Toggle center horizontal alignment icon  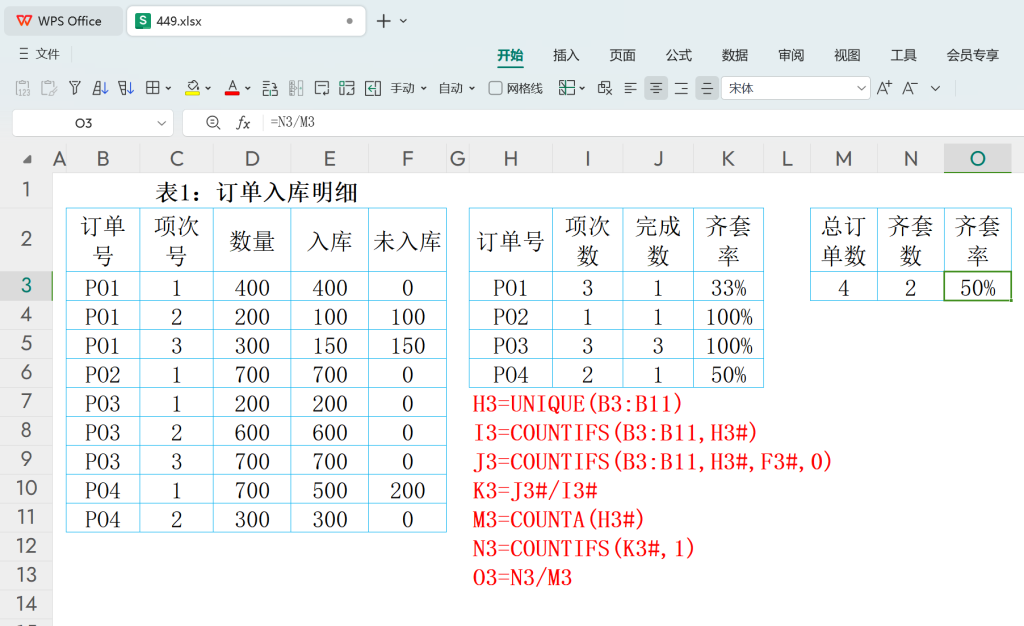pyautogui.click(x=656, y=88)
